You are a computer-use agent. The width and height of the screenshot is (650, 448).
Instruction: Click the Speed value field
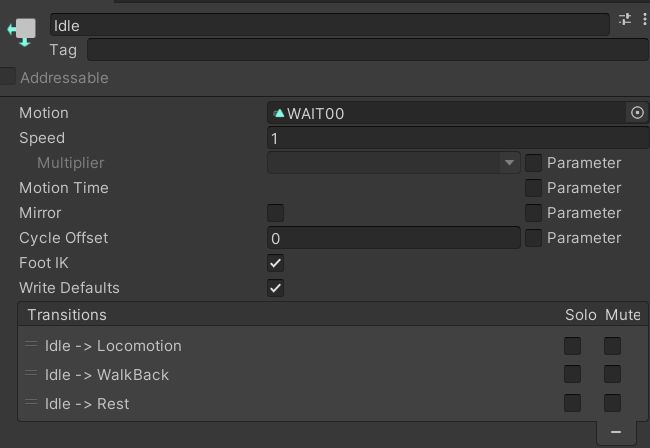pyautogui.click(x=458, y=138)
